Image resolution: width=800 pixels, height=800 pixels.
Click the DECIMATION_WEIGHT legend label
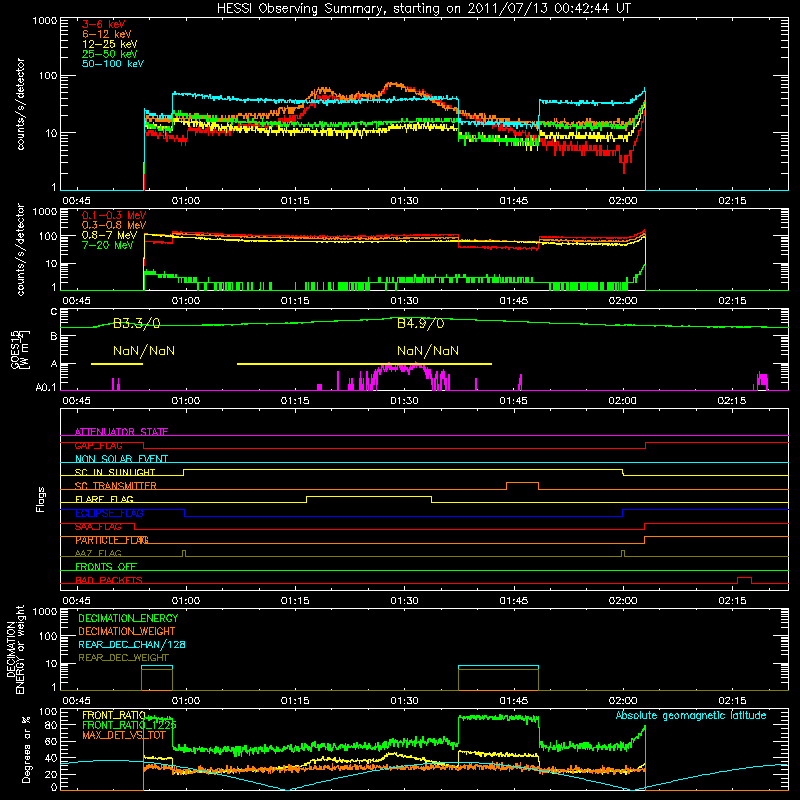coord(127,631)
